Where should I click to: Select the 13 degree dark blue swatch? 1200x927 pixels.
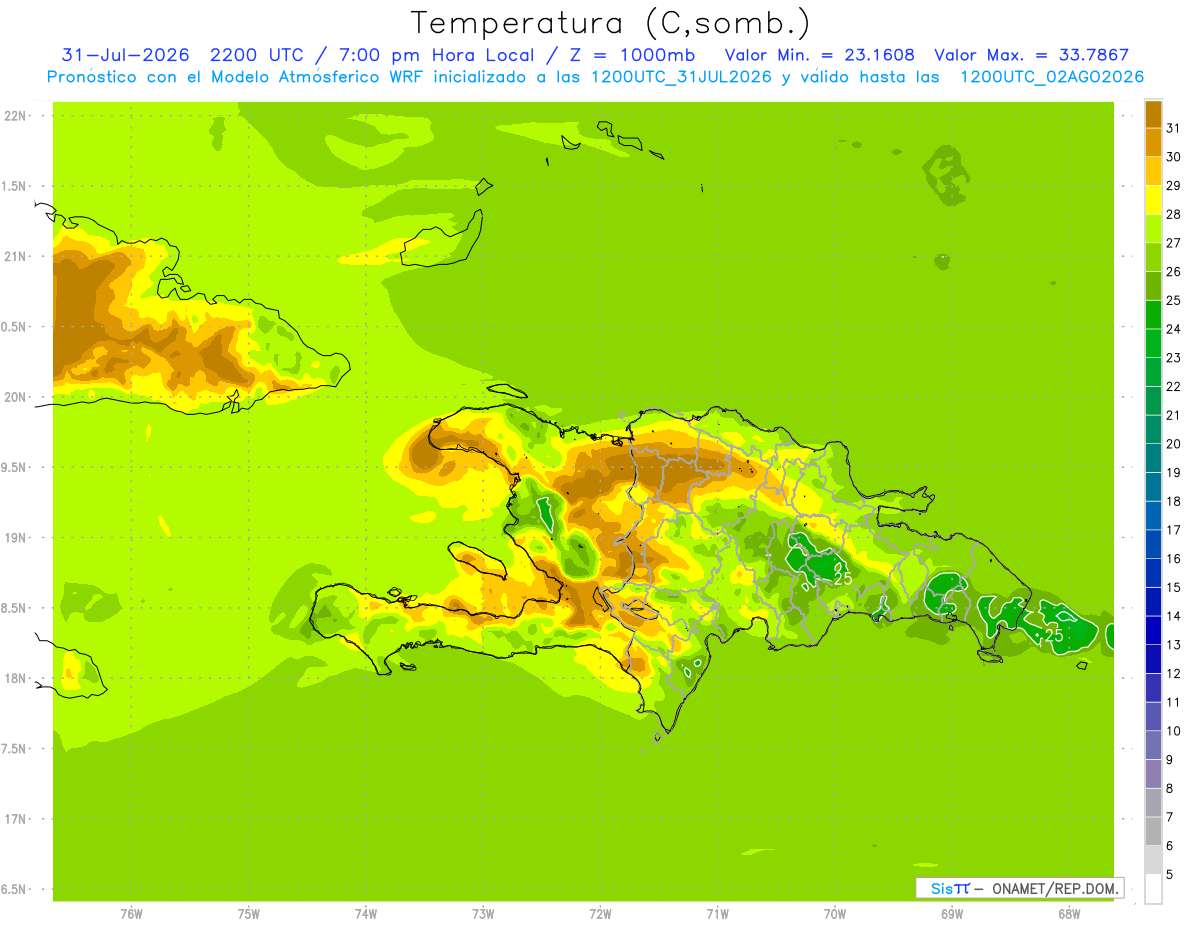point(1153,631)
